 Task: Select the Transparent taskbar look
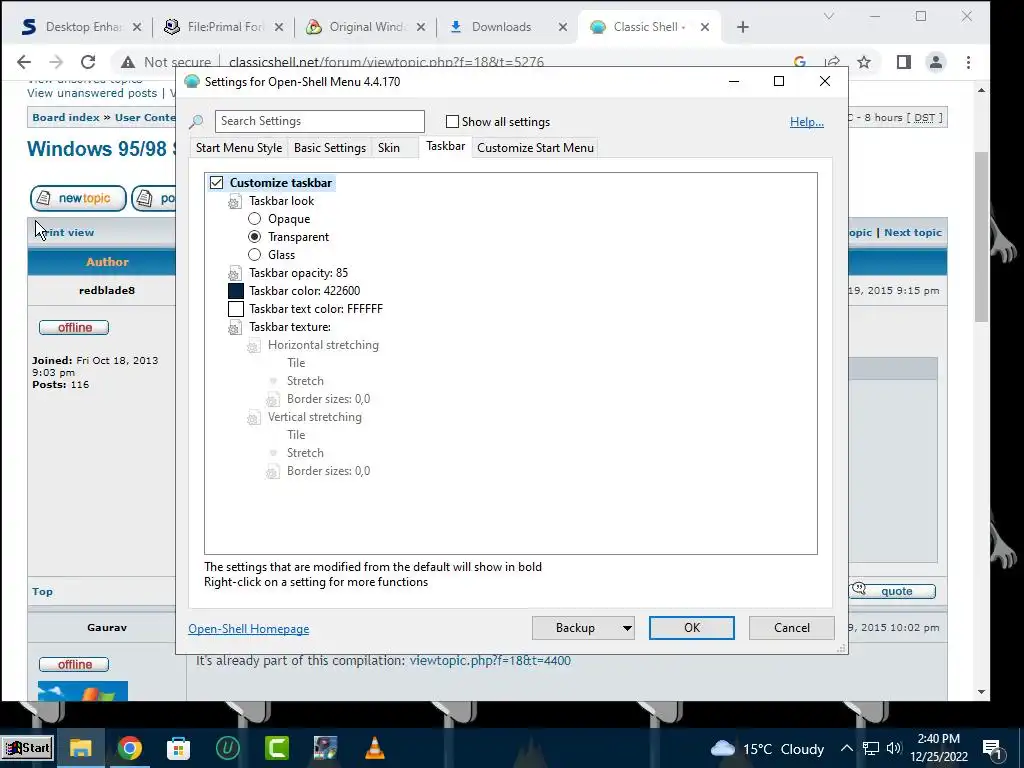255,236
